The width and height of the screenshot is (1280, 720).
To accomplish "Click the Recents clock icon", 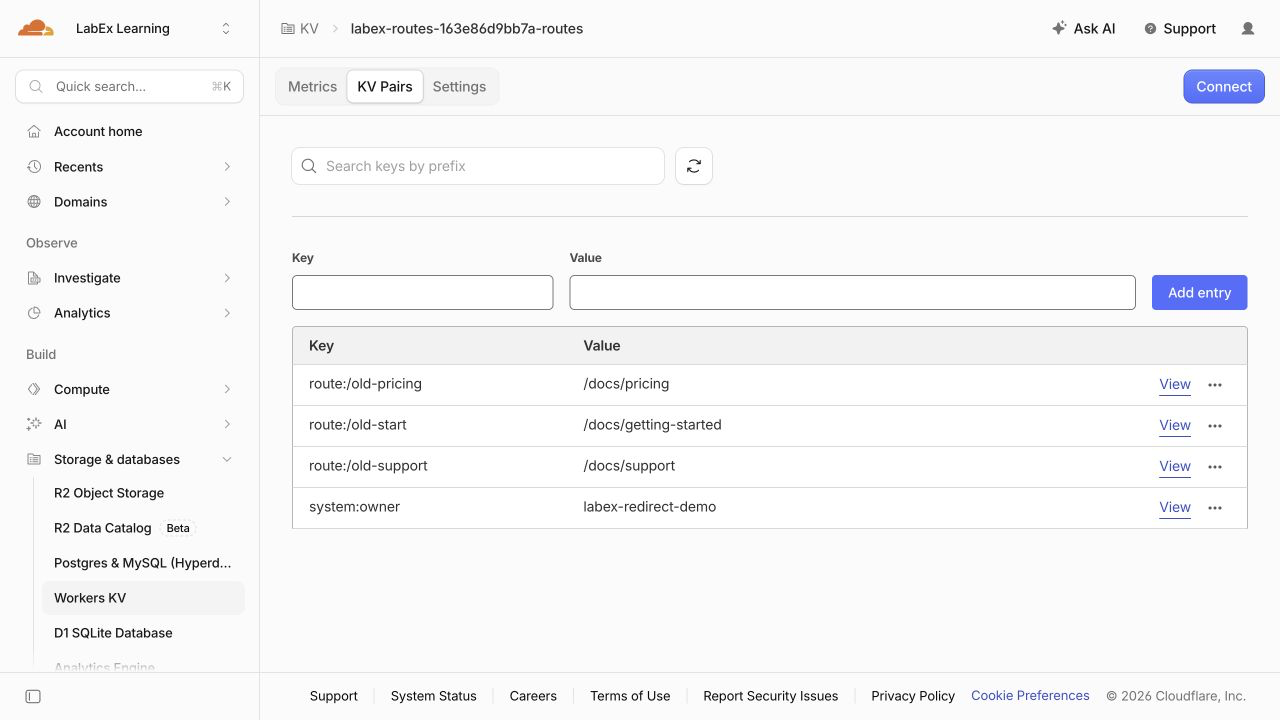I will pyautogui.click(x=34, y=167).
